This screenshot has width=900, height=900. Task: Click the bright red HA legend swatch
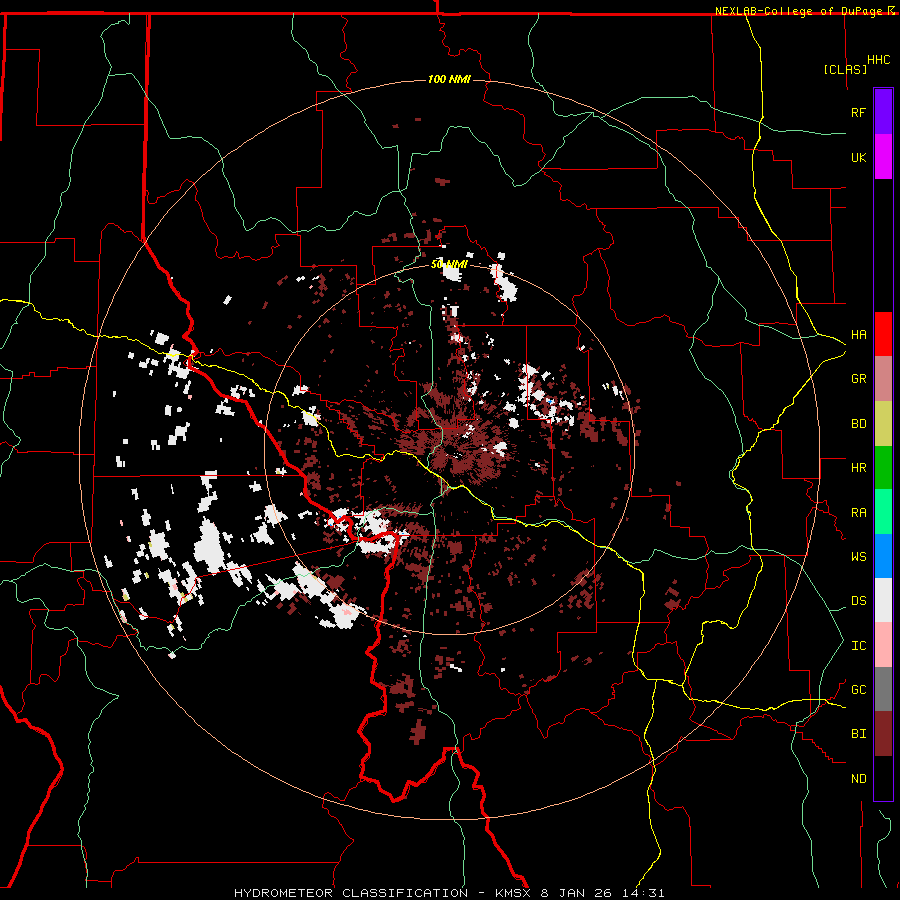tap(883, 334)
